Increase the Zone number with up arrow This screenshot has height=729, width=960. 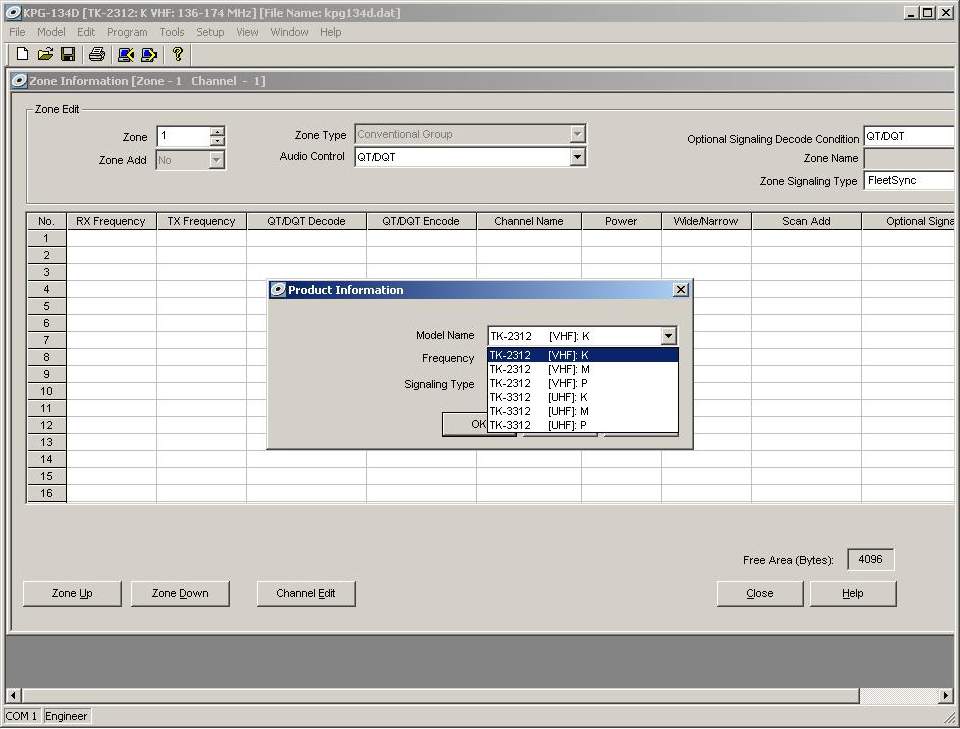tap(217, 132)
